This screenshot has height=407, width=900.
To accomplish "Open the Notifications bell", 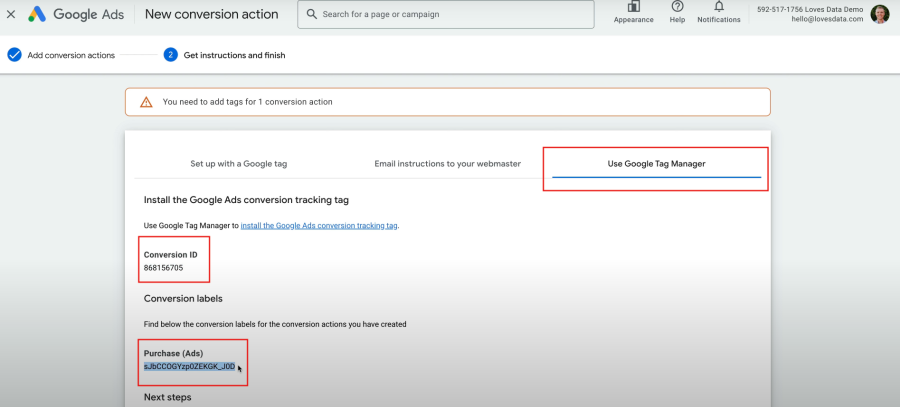I will tap(719, 6).
